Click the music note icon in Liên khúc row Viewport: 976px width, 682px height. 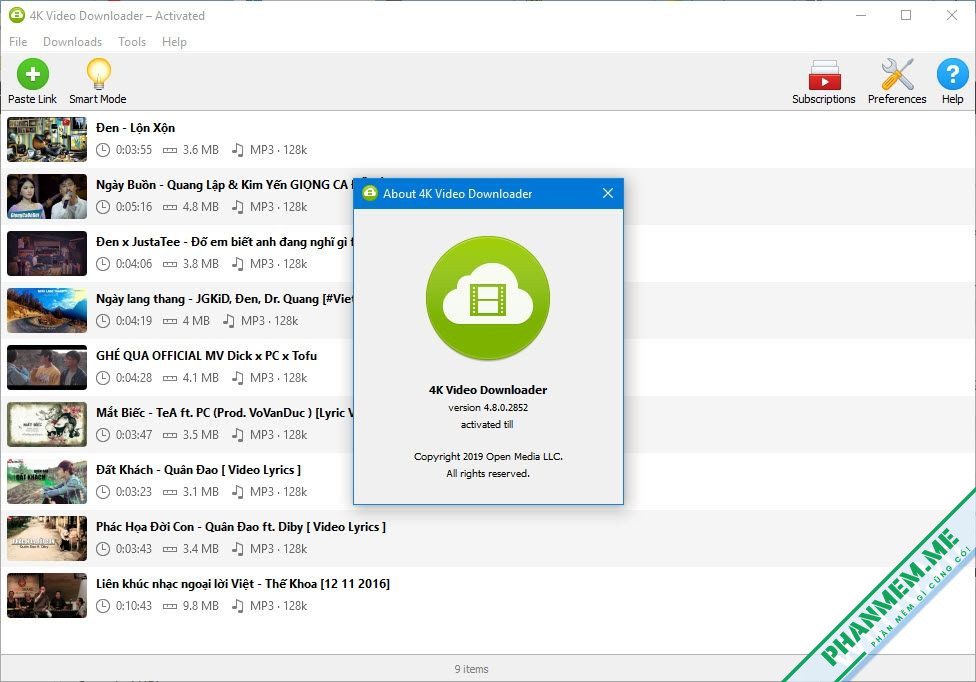coord(237,606)
